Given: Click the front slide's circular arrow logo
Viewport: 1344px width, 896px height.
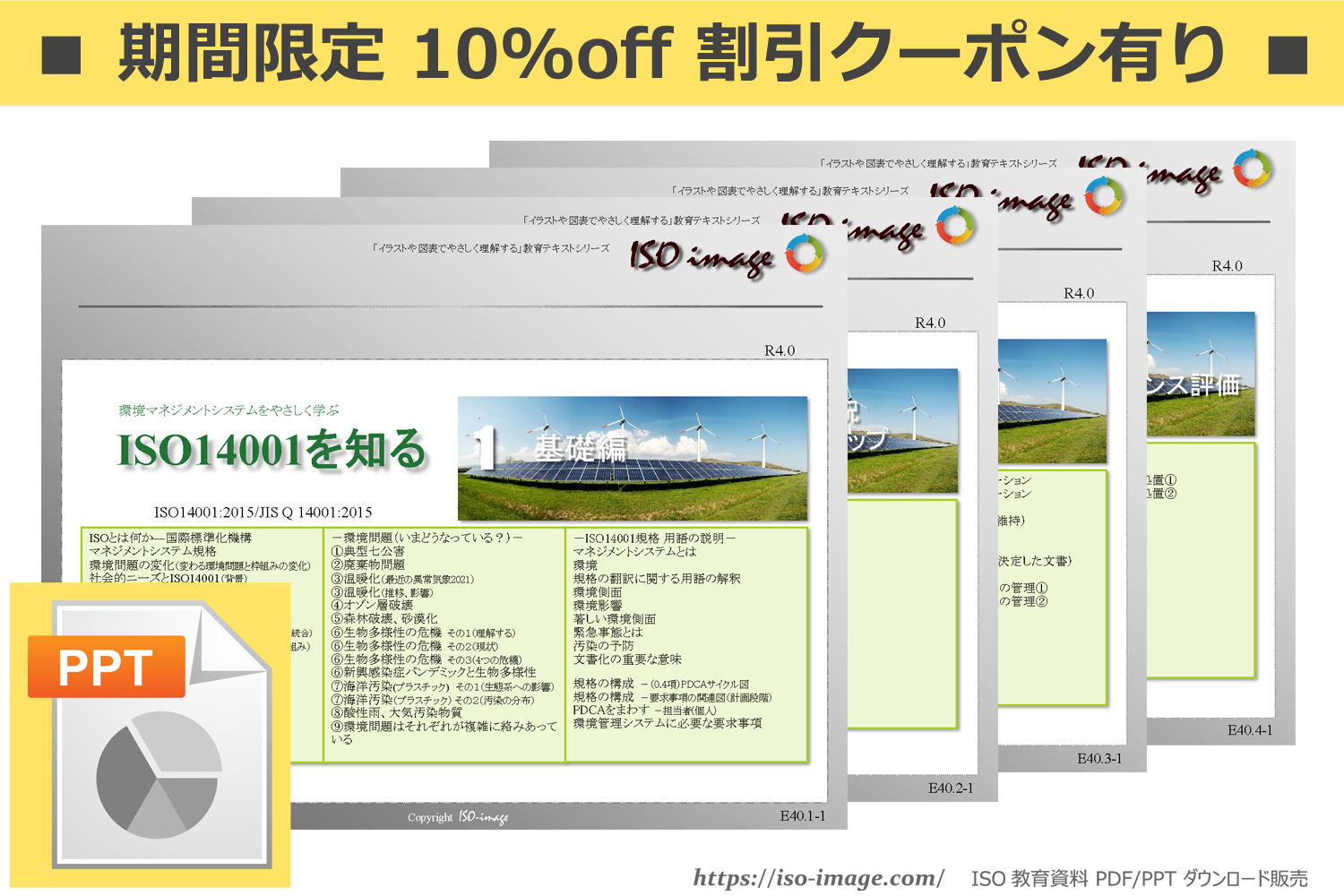Looking at the screenshot, I should (805, 254).
